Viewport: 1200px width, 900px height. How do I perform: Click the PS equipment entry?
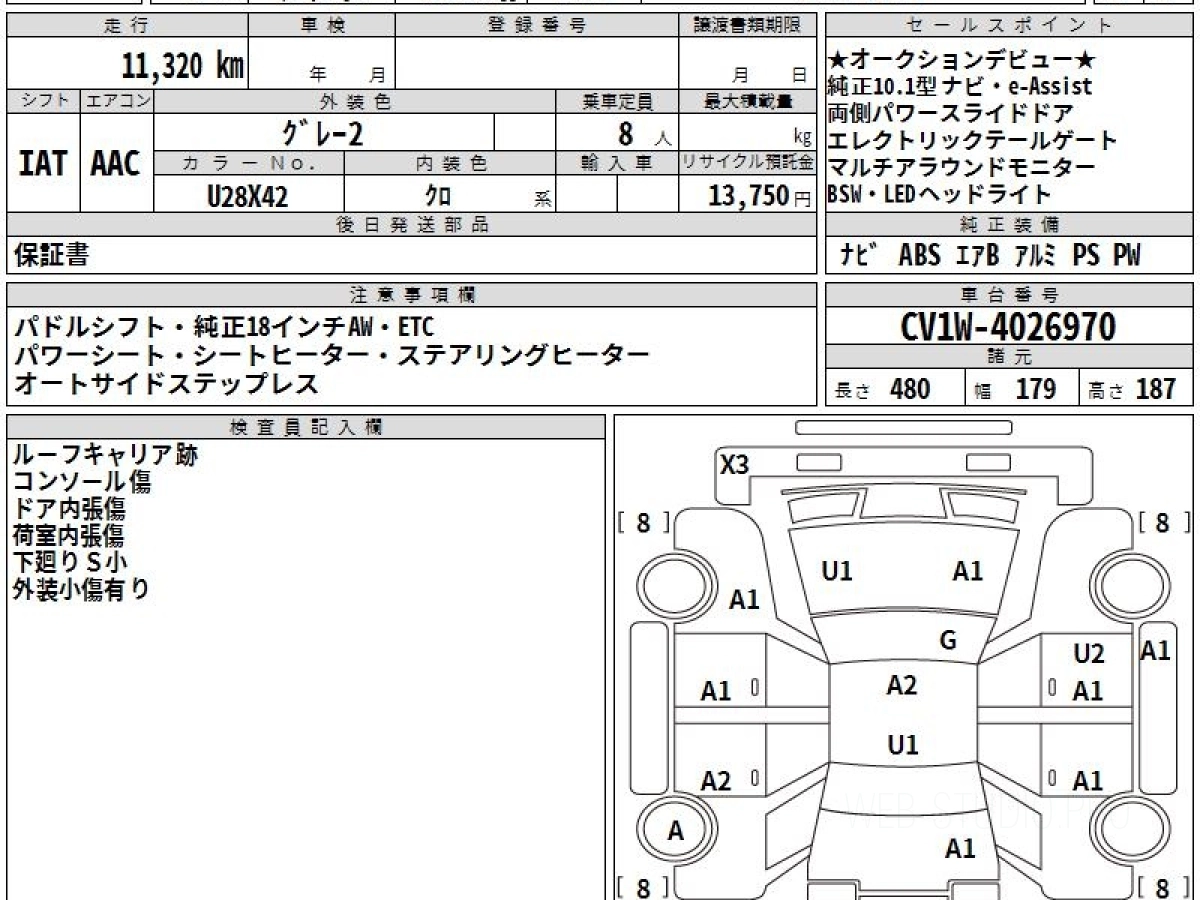1086,256
